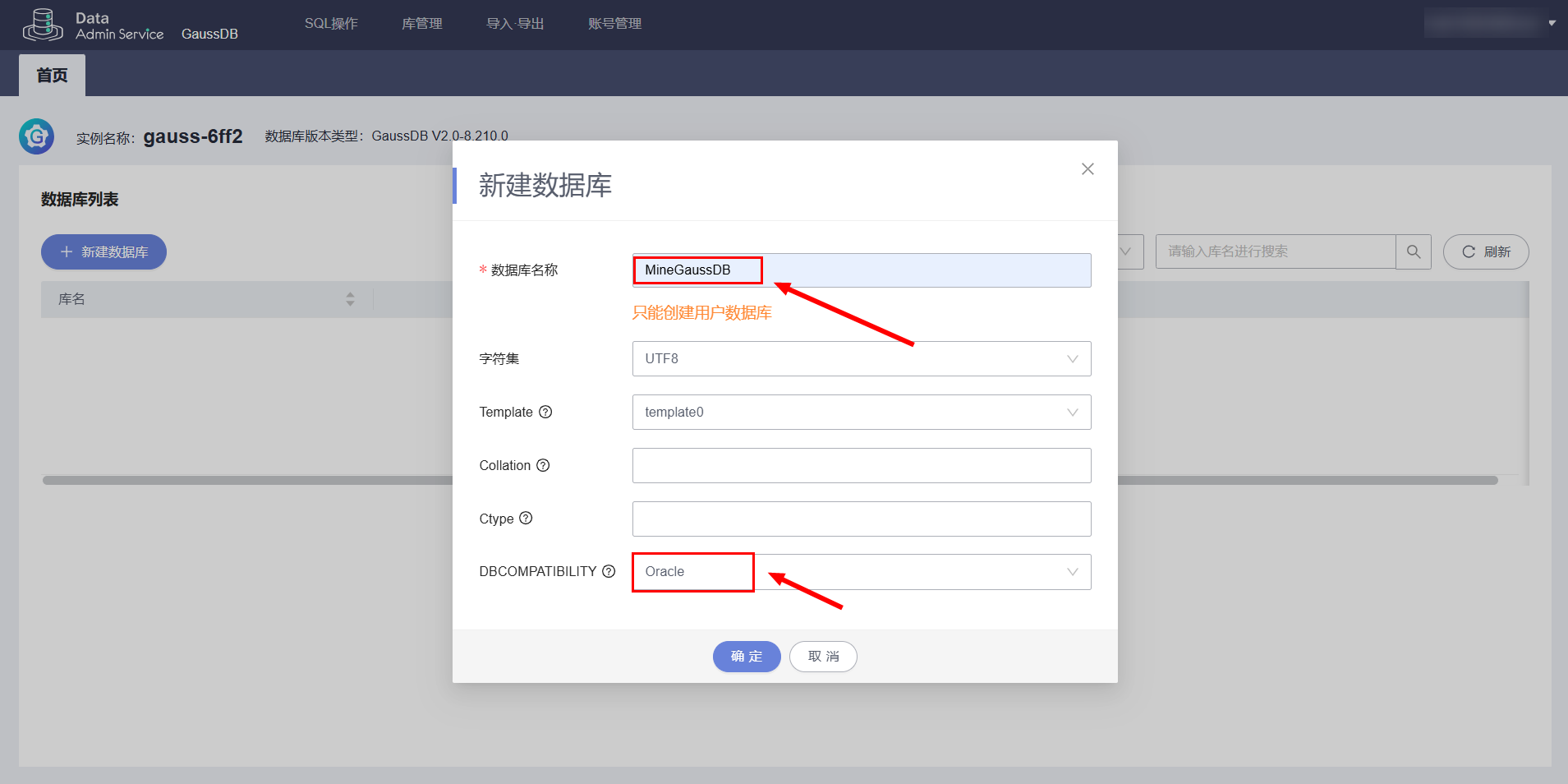Screen dimensions: 1568x784
Task: Open the 账号管理 menu
Action: [x=614, y=24]
